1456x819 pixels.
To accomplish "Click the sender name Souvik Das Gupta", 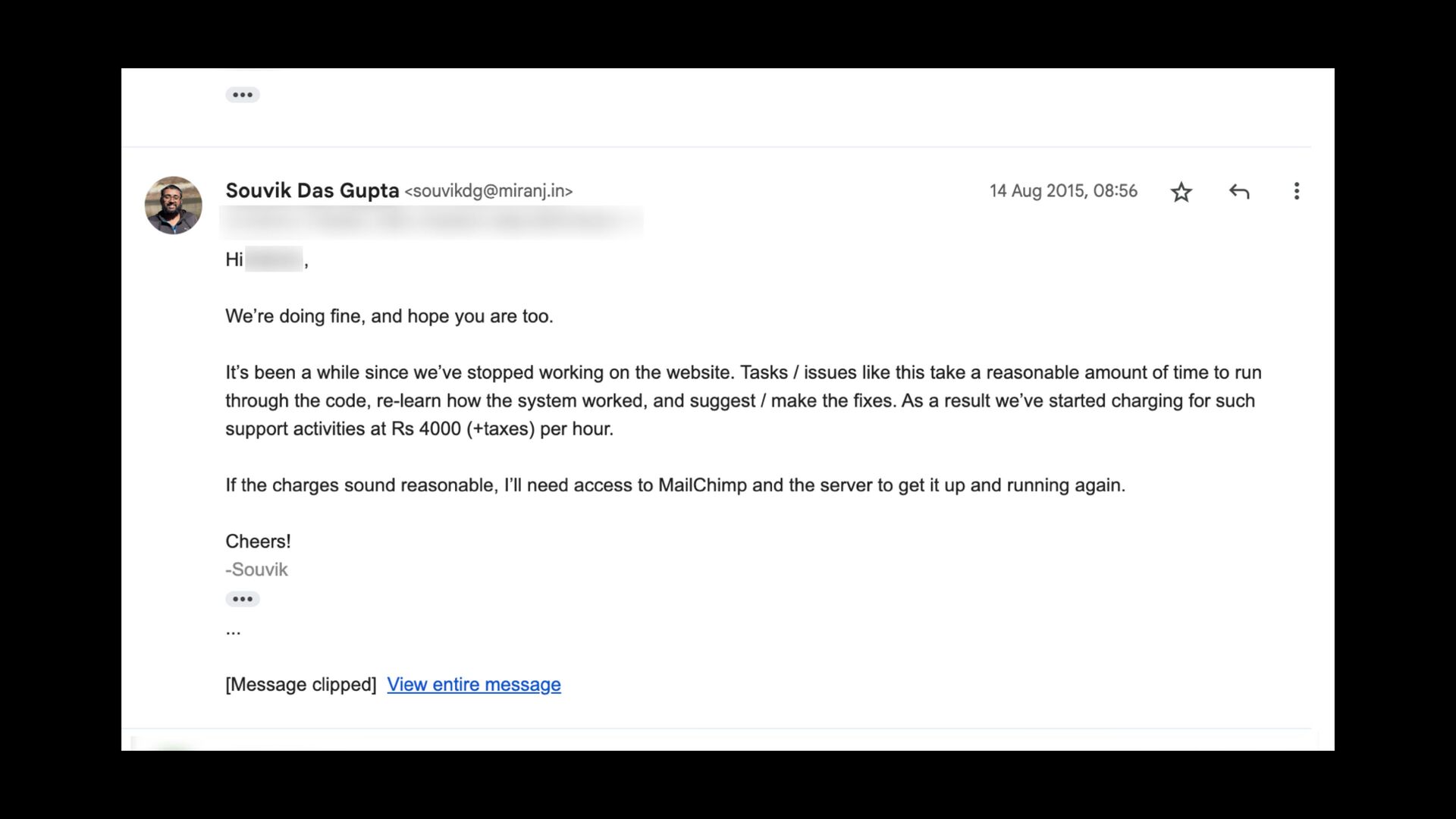I will (312, 190).
